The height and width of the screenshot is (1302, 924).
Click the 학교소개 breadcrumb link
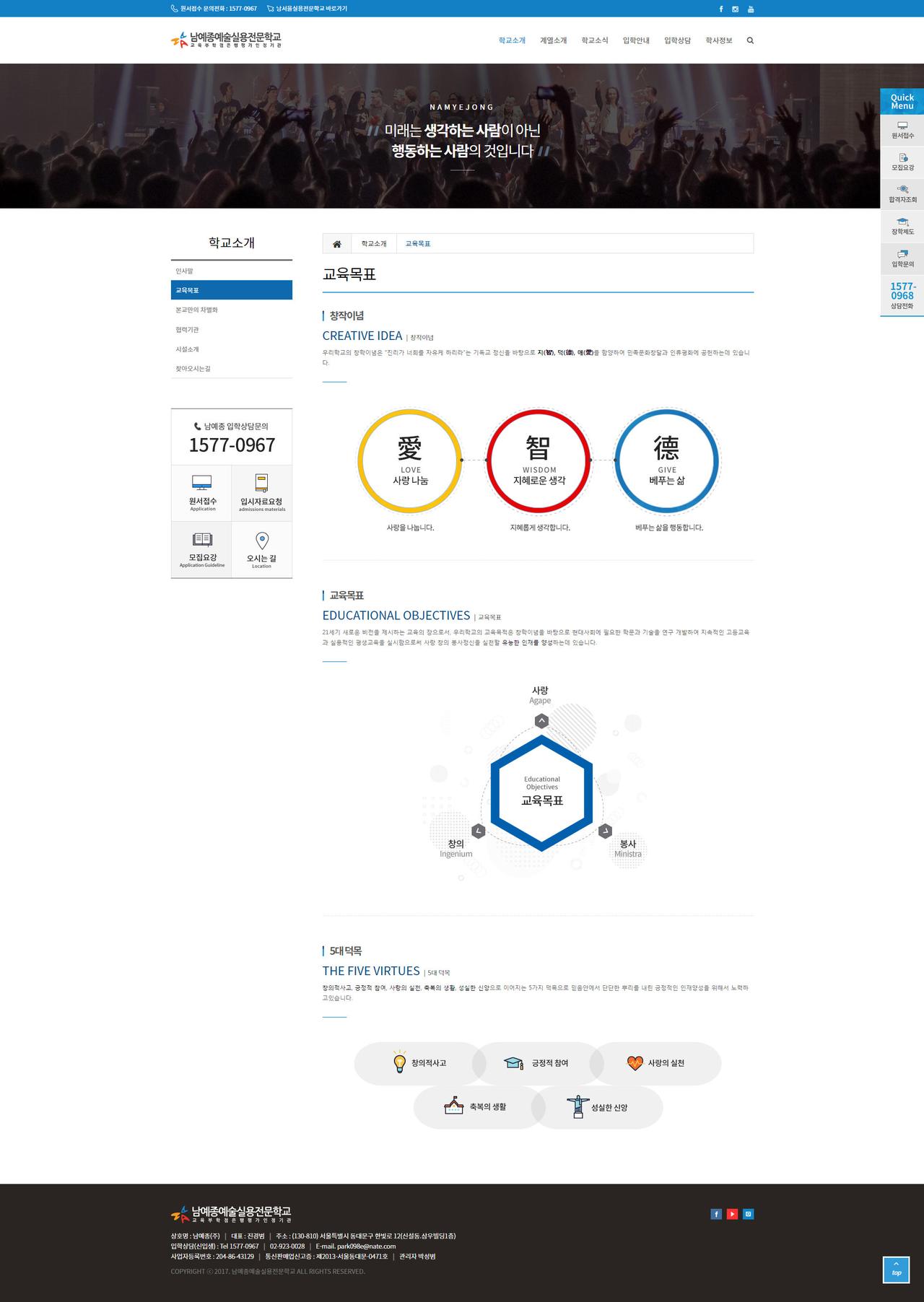tap(374, 244)
